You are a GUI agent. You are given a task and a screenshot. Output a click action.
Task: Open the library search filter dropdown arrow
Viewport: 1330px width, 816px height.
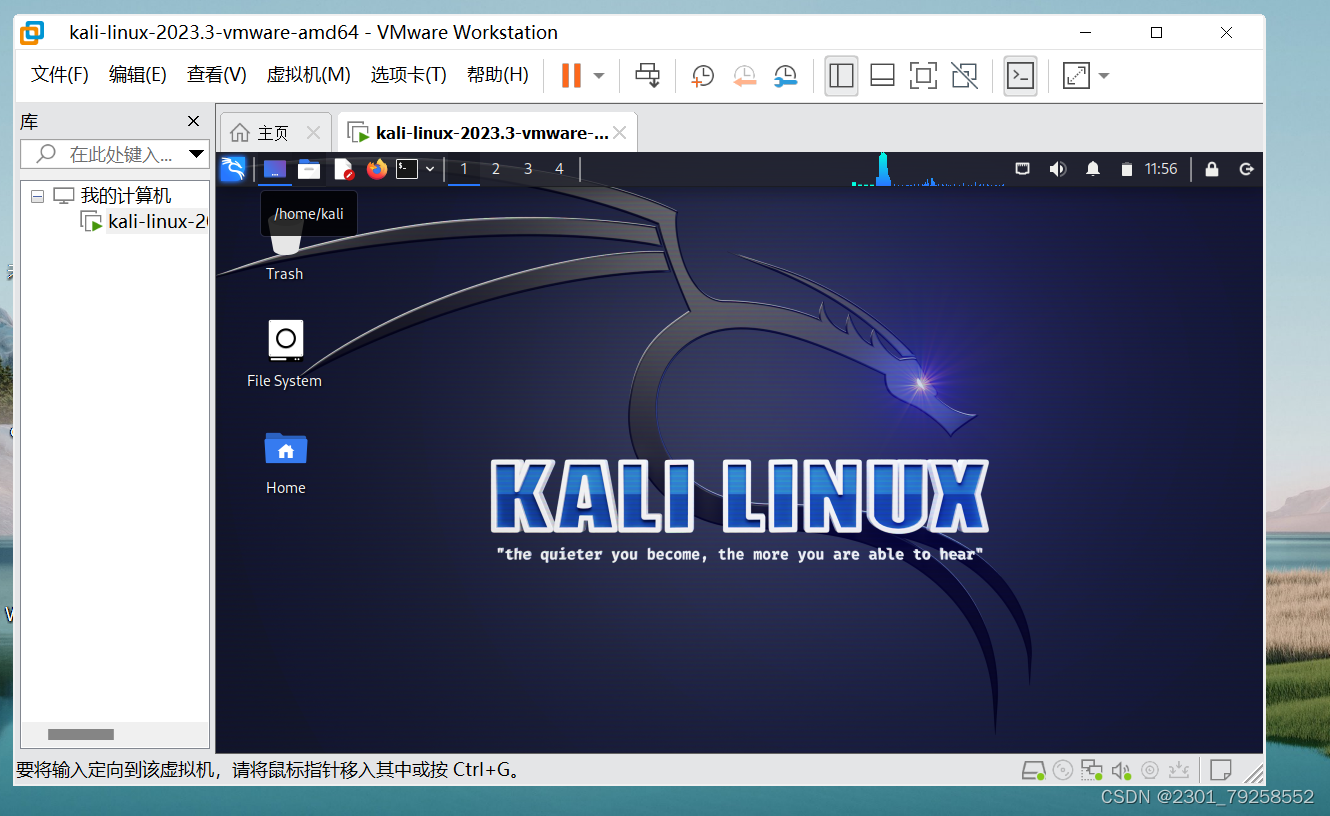pos(196,154)
